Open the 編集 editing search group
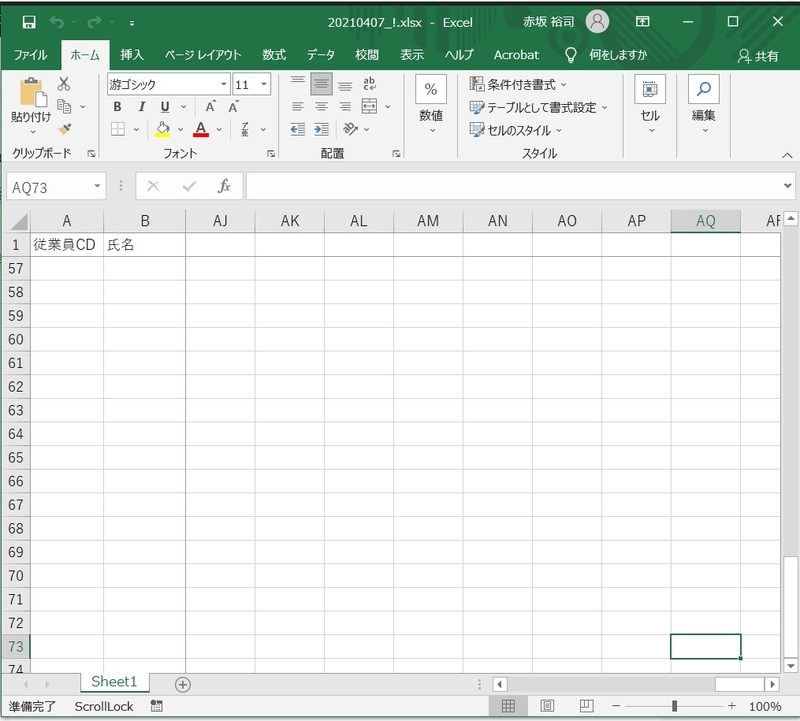 pyautogui.click(x=704, y=105)
